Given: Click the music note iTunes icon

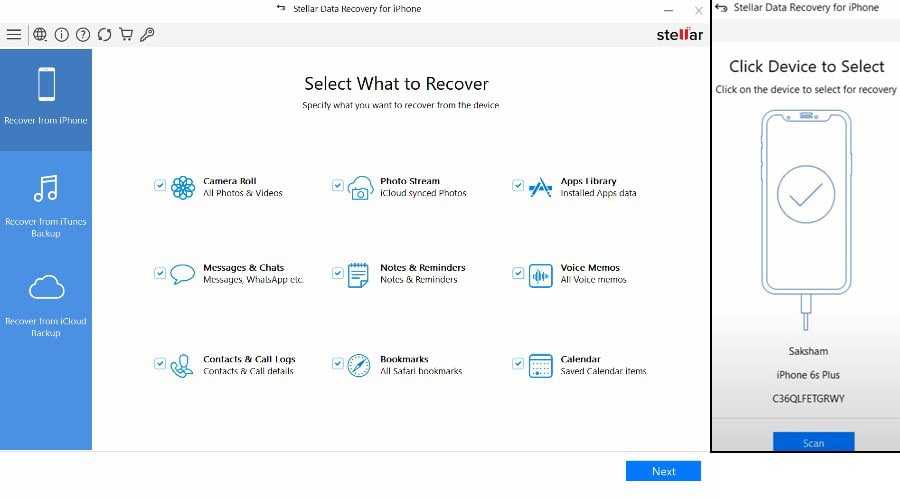Looking at the screenshot, I should pyautogui.click(x=46, y=188).
